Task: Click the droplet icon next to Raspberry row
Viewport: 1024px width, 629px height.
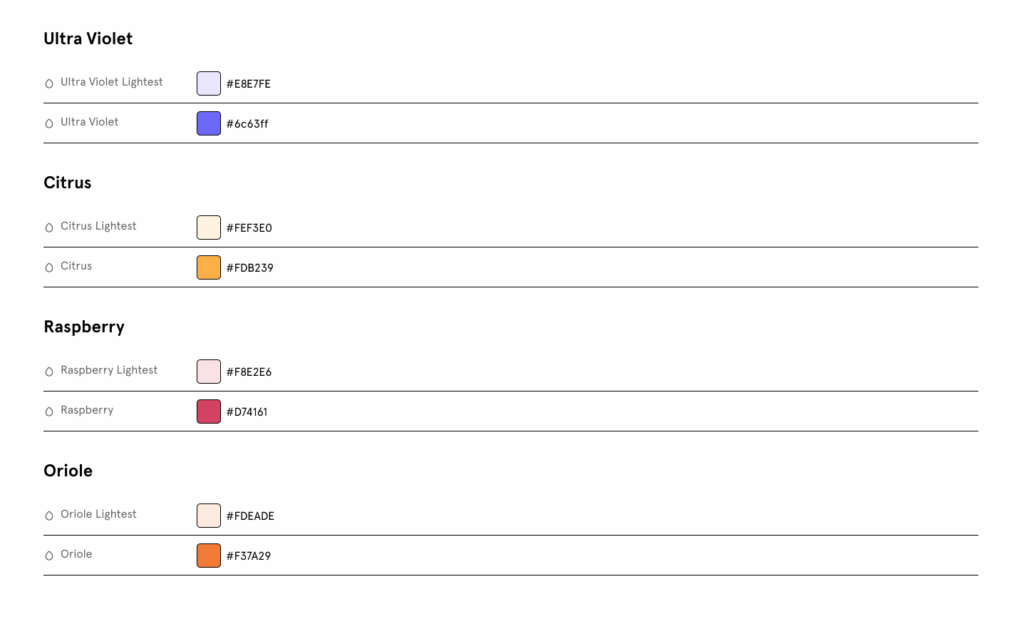Action: tap(49, 412)
